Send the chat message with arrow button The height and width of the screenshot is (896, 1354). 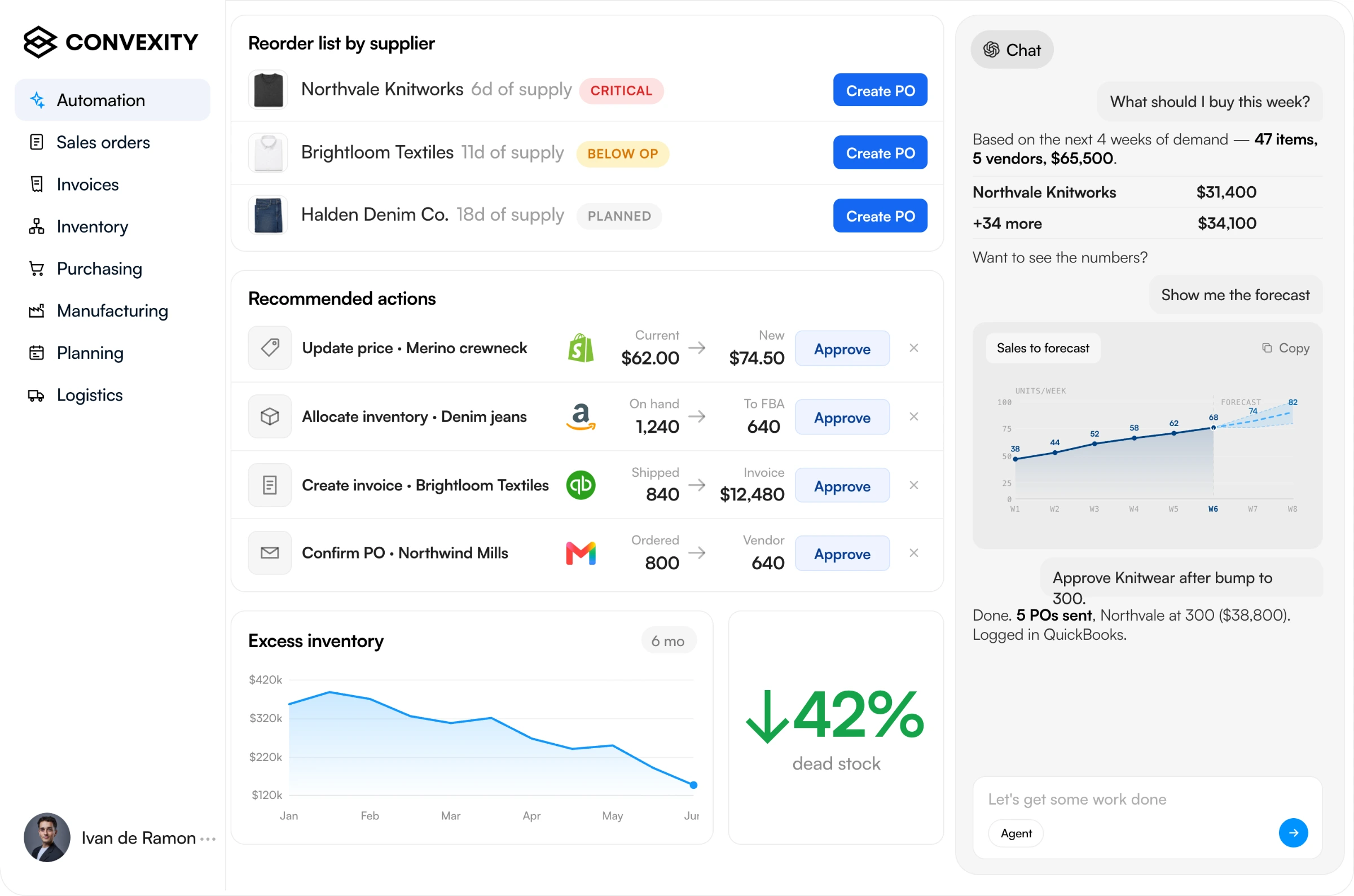(x=1294, y=833)
